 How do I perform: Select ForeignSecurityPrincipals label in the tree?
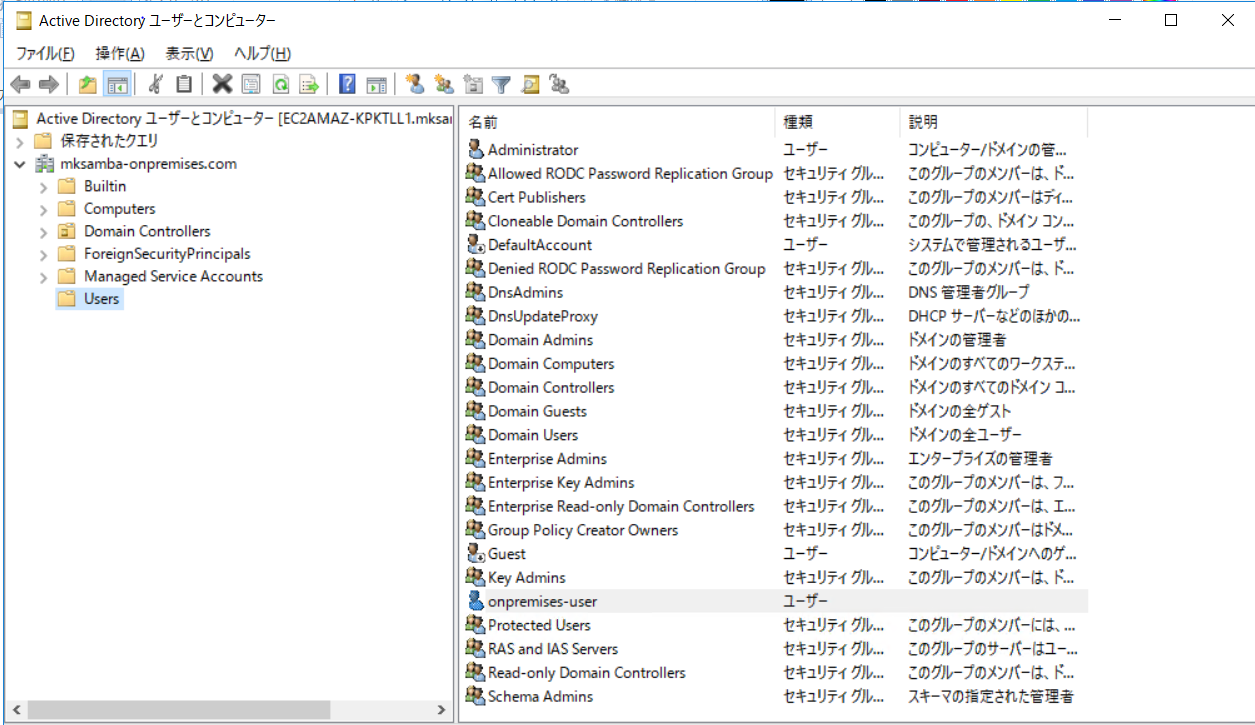pyautogui.click(x=167, y=254)
